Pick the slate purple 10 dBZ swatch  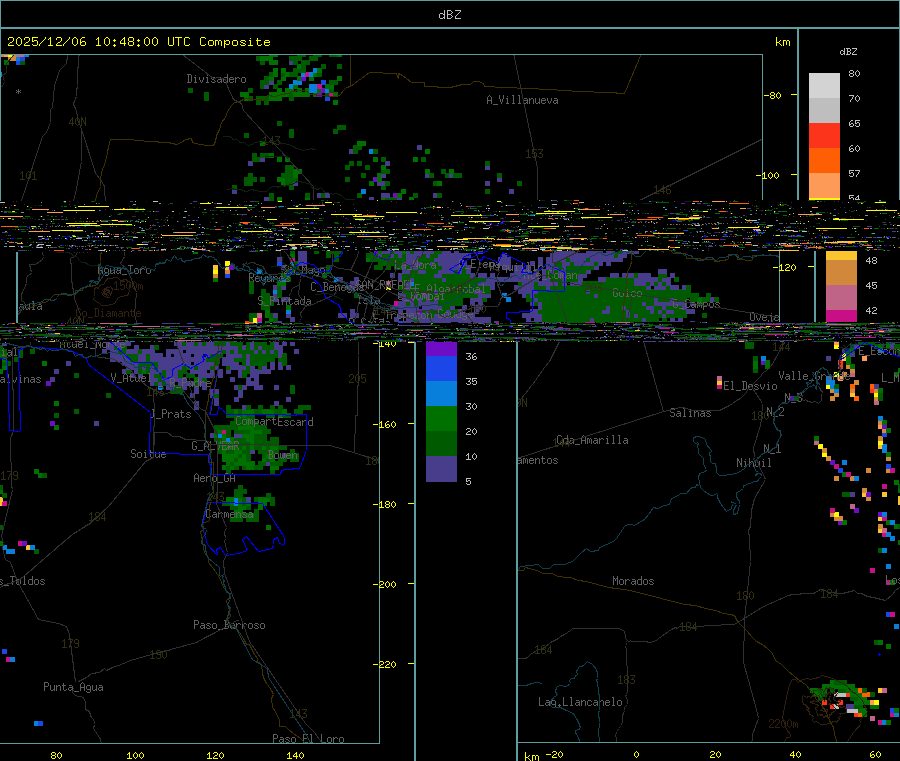point(441,468)
